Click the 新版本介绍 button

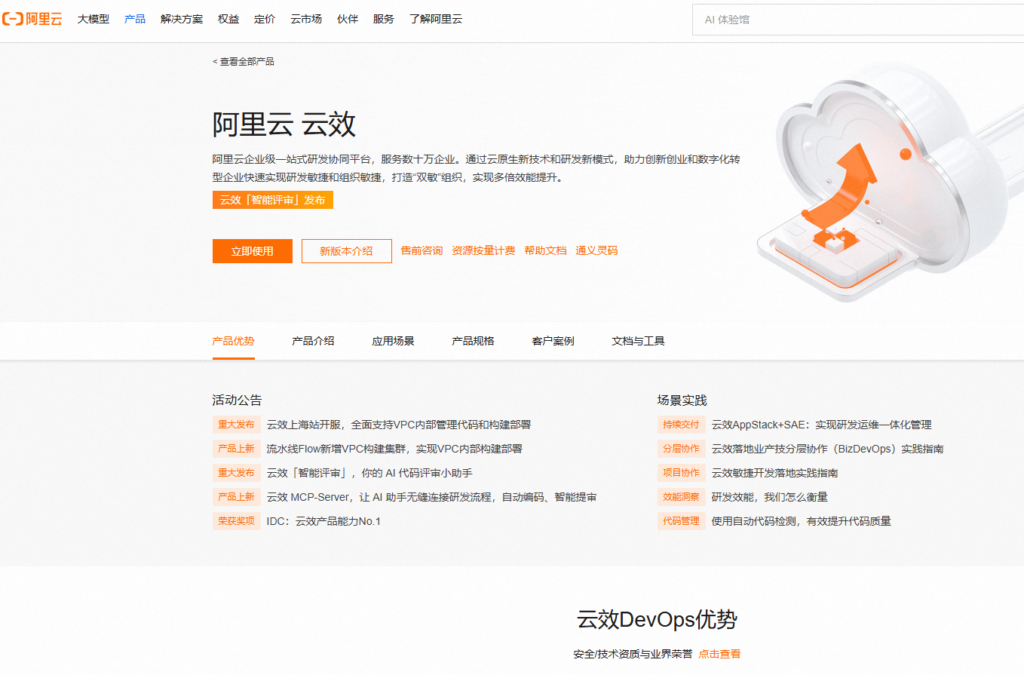coord(346,251)
